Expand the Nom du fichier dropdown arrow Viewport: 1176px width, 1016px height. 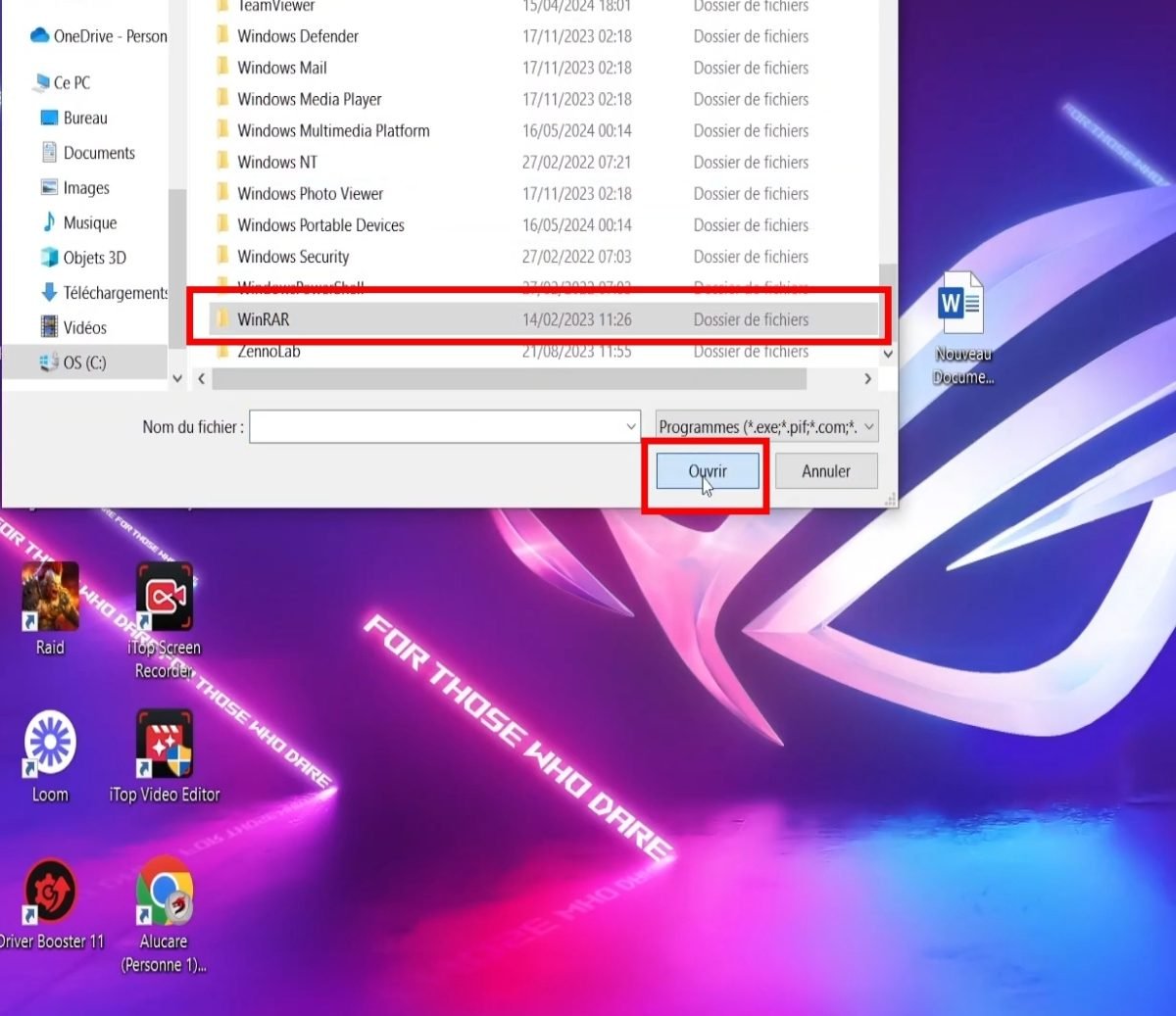pos(631,426)
